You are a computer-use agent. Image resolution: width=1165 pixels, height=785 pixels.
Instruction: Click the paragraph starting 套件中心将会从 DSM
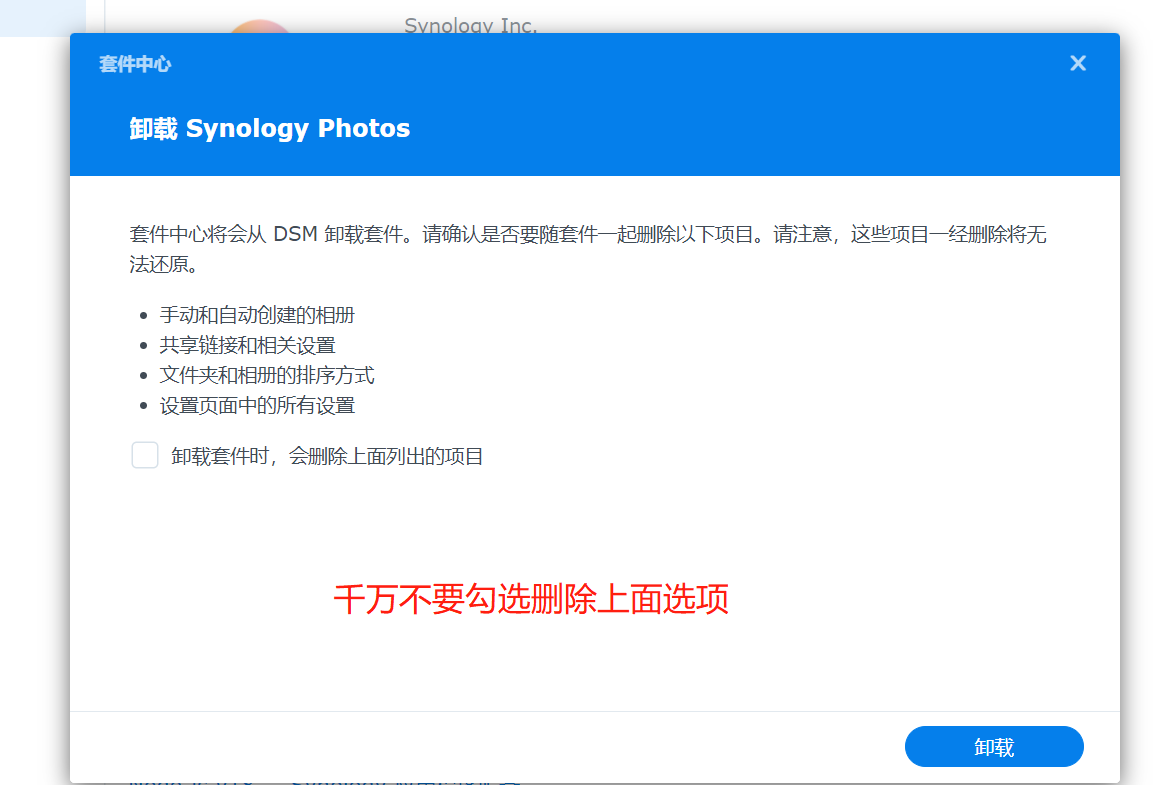[x=588, y=249]
